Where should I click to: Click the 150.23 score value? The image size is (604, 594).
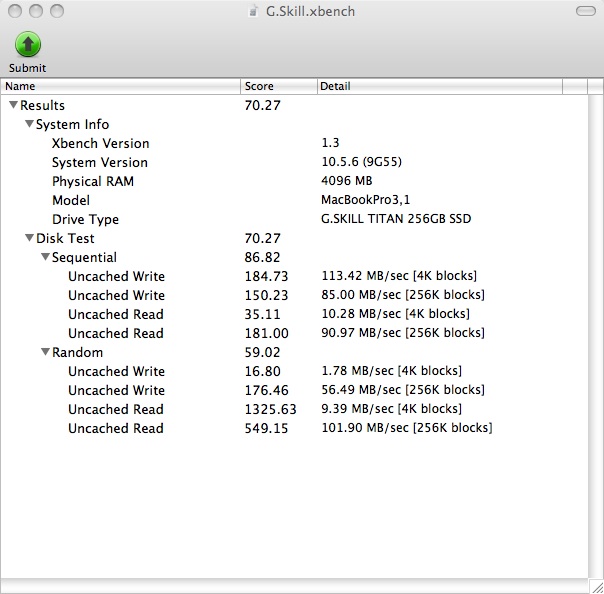coord(267,295)
